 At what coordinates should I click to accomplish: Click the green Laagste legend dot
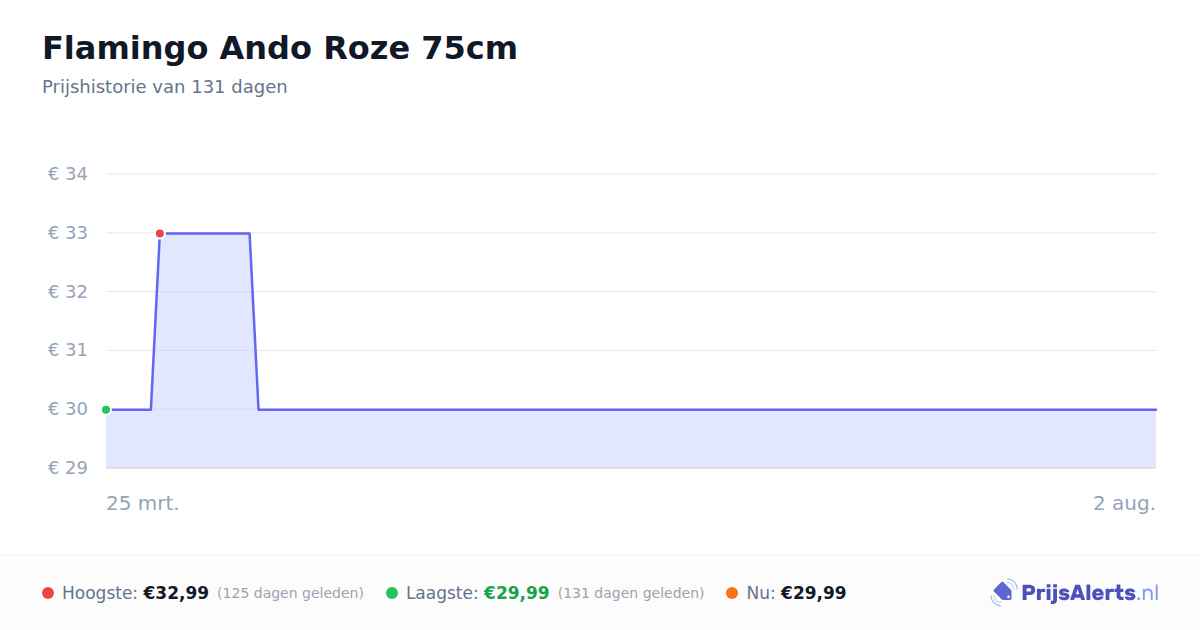coord(392,593)
